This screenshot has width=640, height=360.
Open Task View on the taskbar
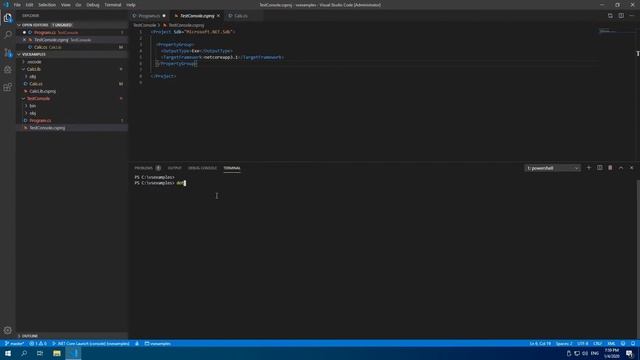(x=40, y=353)
